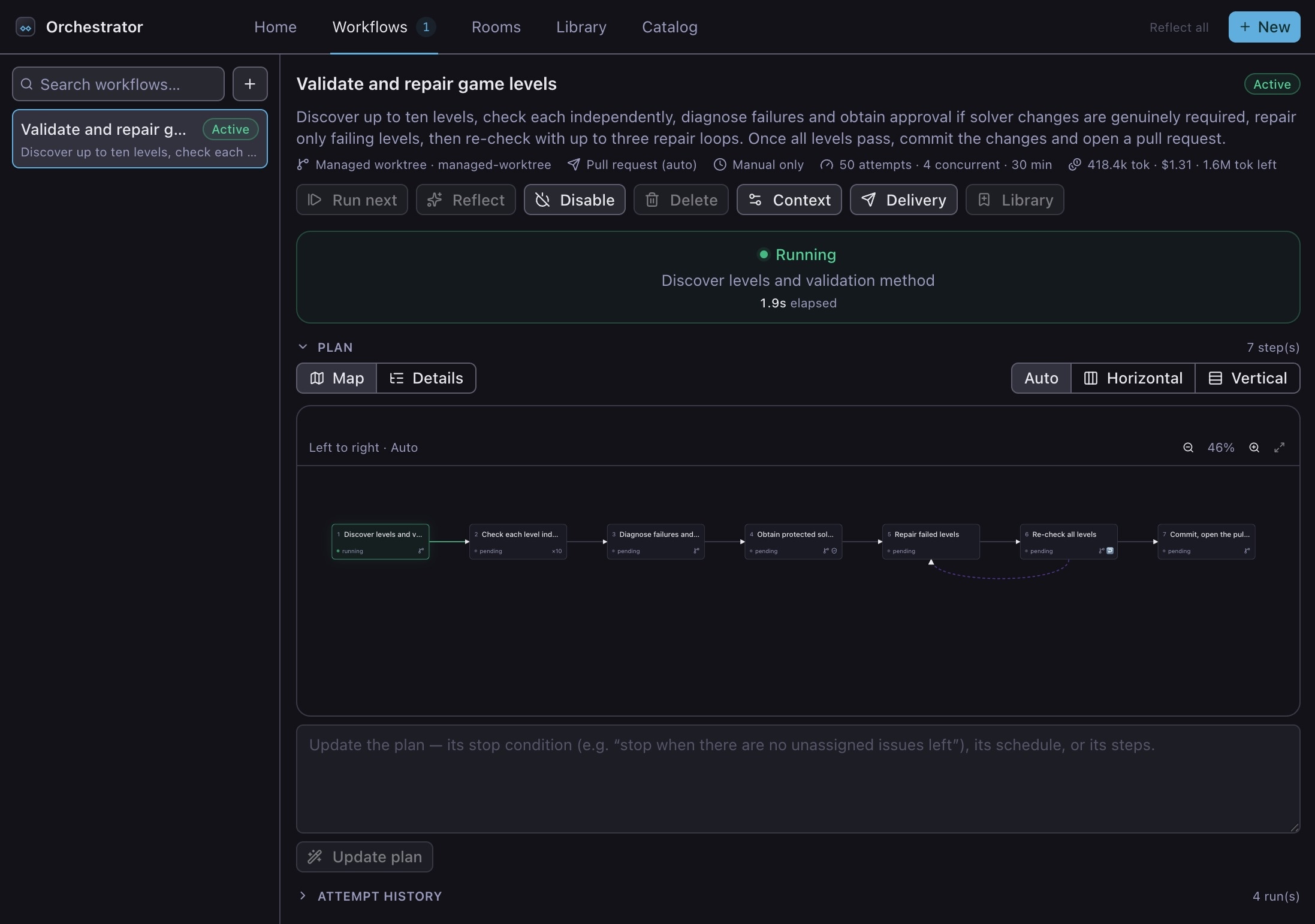Select the Obtain protected step node
The height and width of the screenshot is (924, 1315).
(x=794, y=542)
